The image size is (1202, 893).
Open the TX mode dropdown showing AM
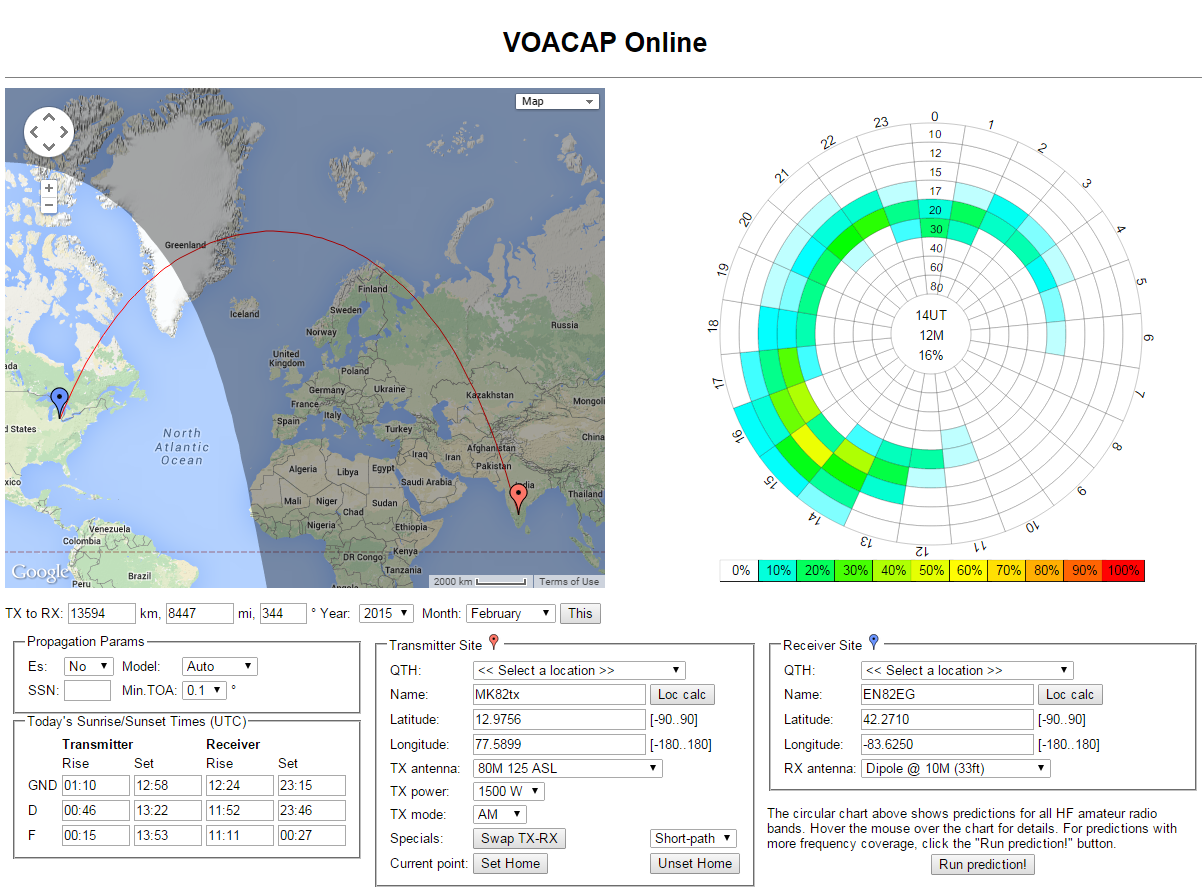coord(500,814)
